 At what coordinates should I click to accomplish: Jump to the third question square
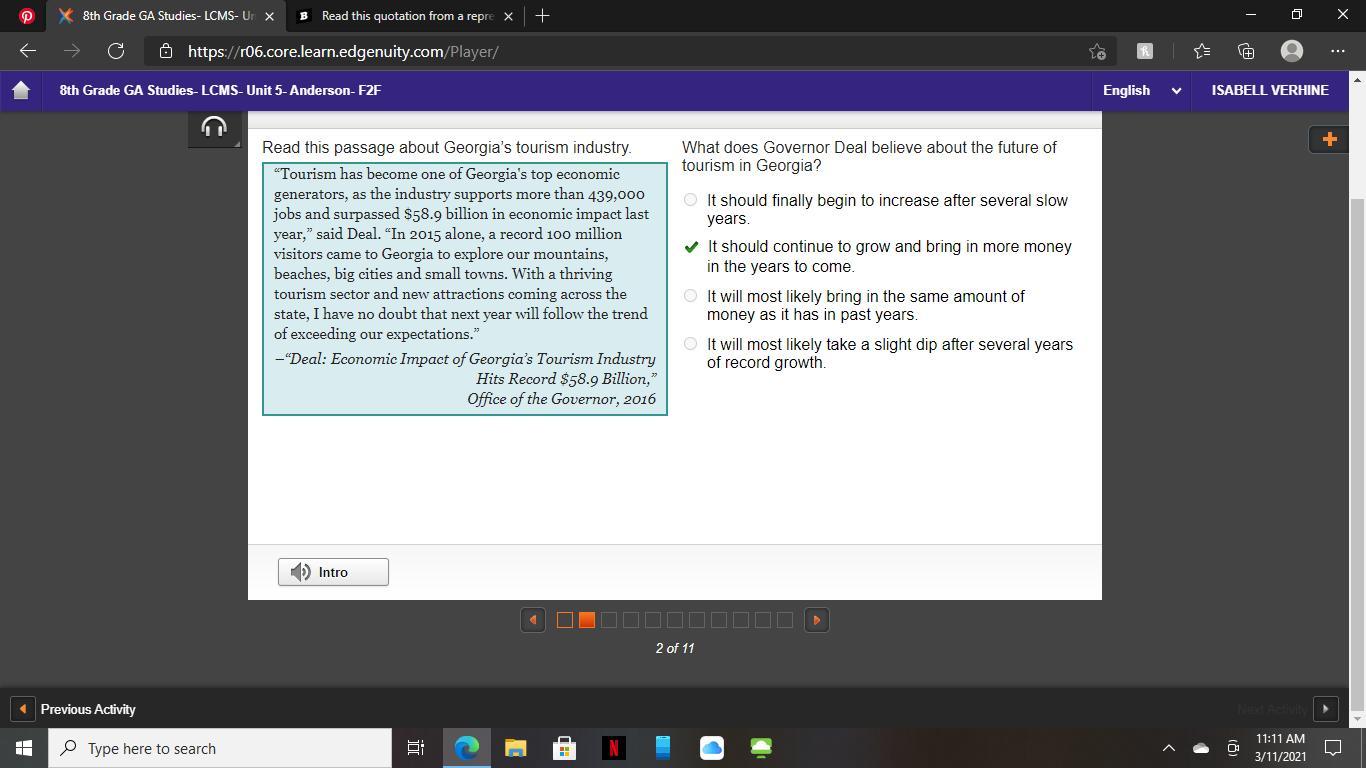tap(609, 620)
